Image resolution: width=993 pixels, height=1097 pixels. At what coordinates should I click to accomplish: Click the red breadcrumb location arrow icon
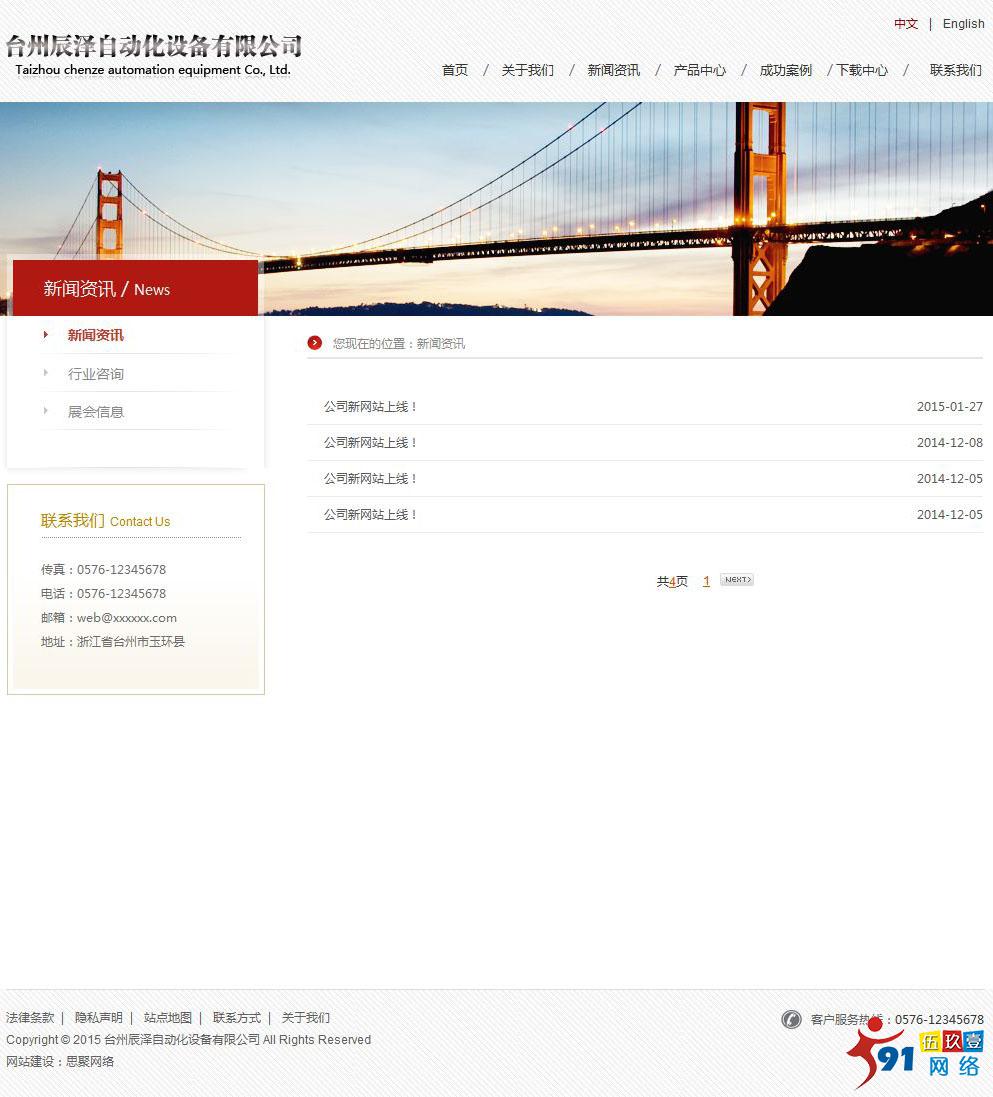[x=315, y=343]
